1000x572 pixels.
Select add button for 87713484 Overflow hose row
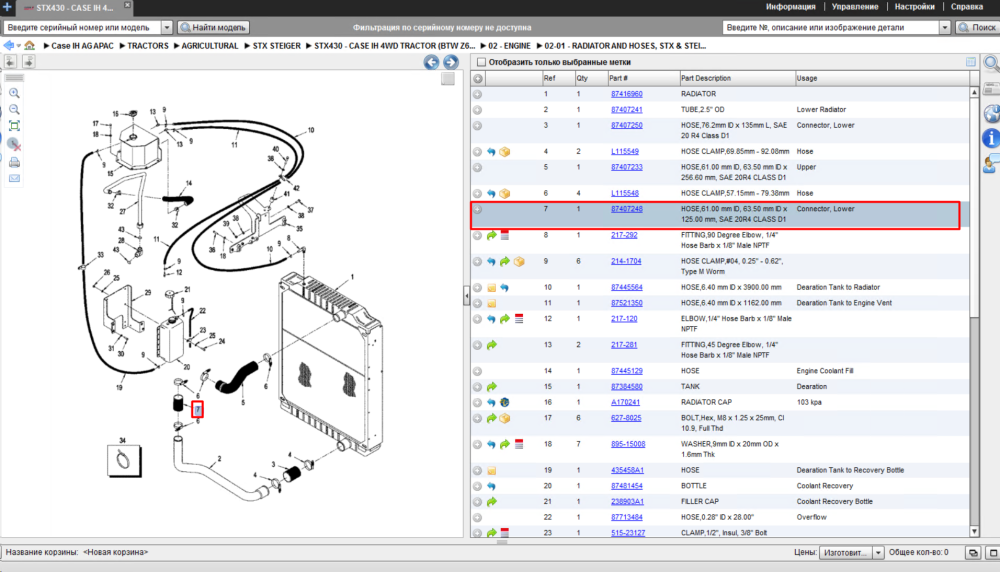[477, 518]
